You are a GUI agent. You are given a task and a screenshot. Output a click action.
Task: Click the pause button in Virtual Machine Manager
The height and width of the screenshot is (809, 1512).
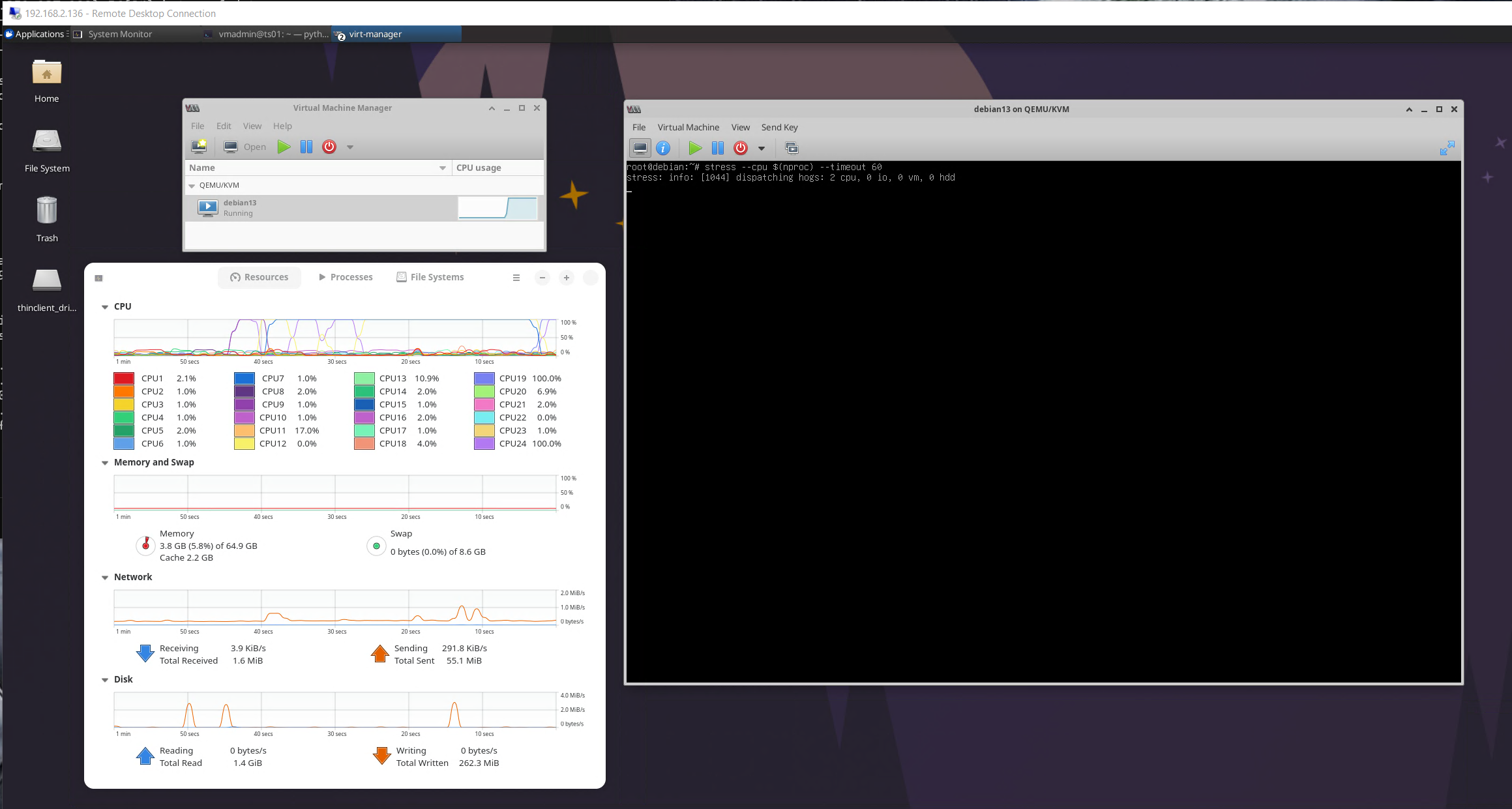click(306, 147)
